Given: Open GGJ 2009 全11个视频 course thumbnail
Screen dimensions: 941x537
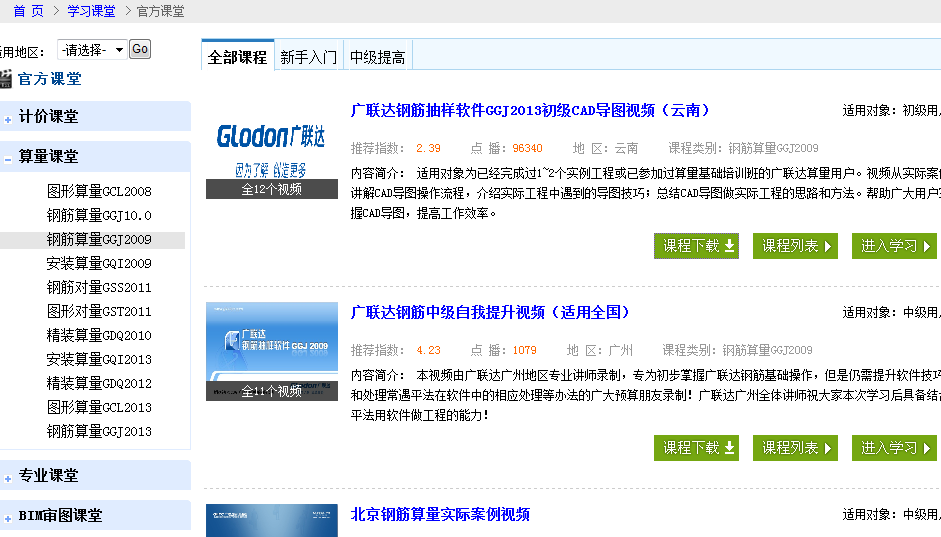Looking at the screenshot, I should pos(272,352).
